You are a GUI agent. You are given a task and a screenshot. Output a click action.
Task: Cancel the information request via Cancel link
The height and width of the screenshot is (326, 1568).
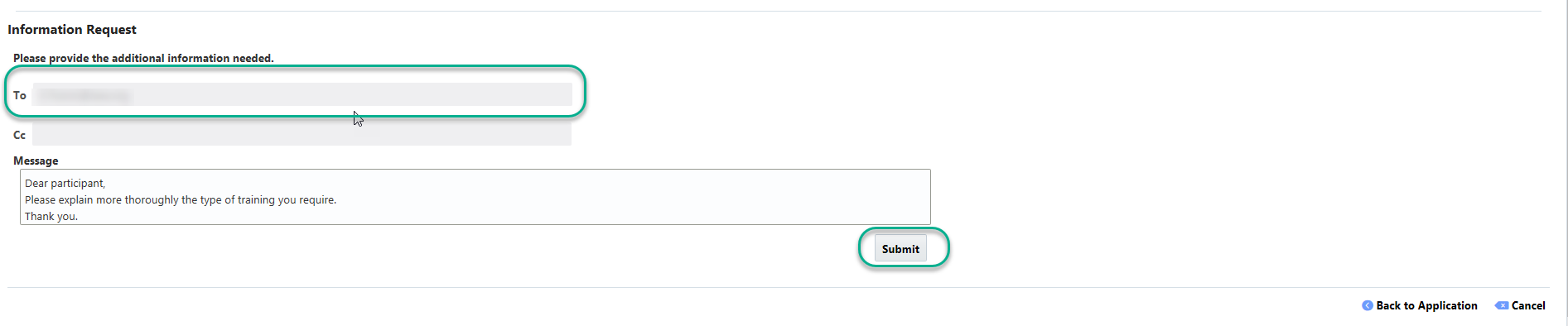coord(1528,305)
